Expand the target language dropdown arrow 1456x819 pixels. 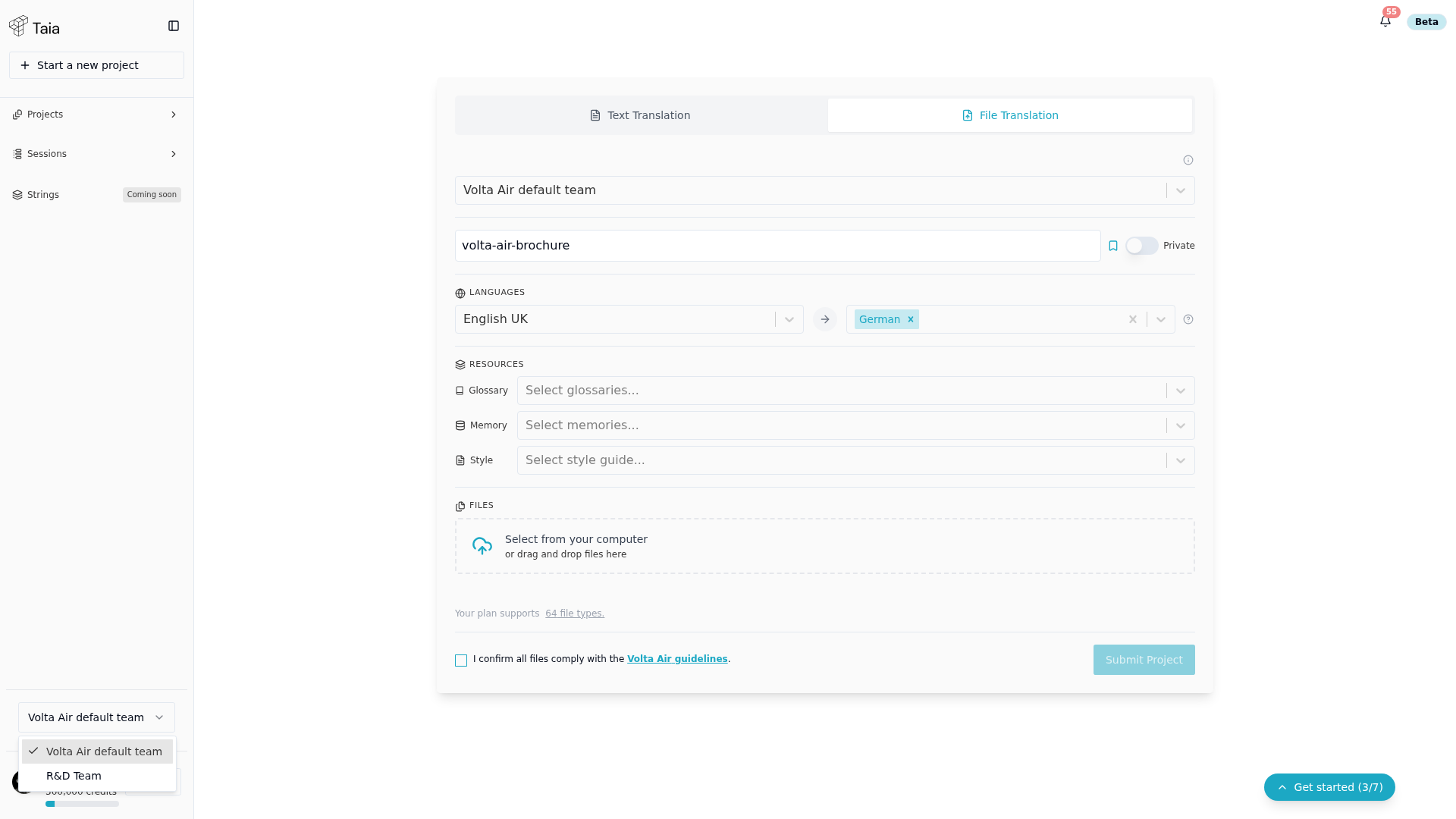click(1161, 319)
